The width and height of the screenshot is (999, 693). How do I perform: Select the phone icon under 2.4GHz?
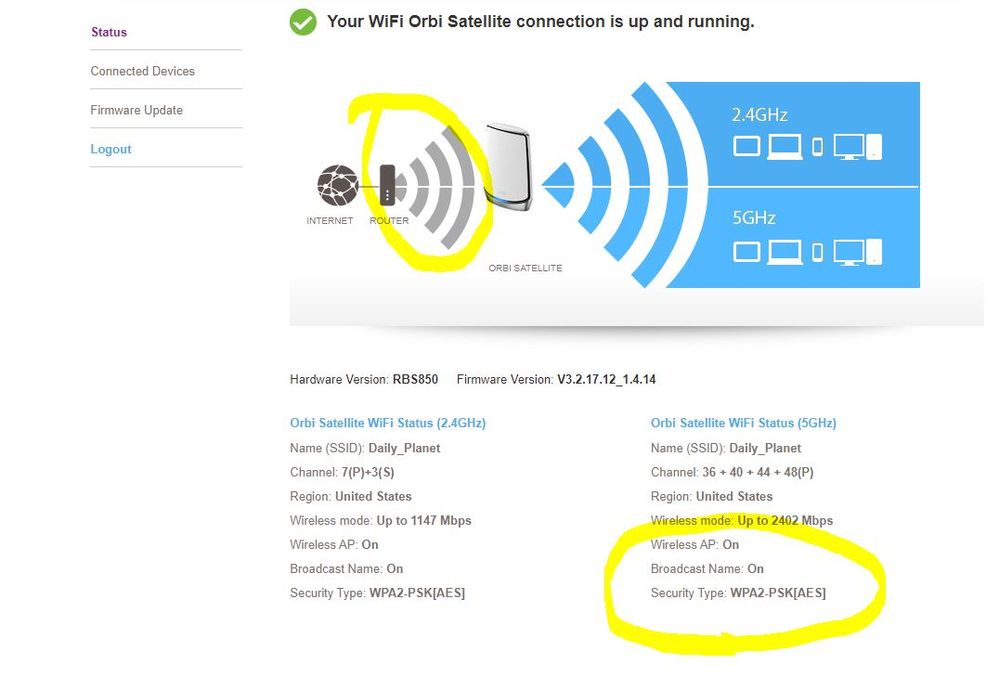click(817, 147)
